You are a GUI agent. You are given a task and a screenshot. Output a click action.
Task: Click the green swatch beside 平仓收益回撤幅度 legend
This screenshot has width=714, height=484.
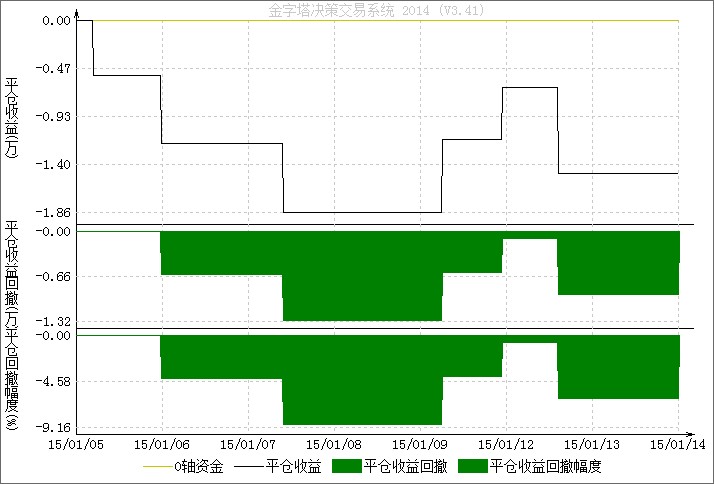click(x=472, y=466)
